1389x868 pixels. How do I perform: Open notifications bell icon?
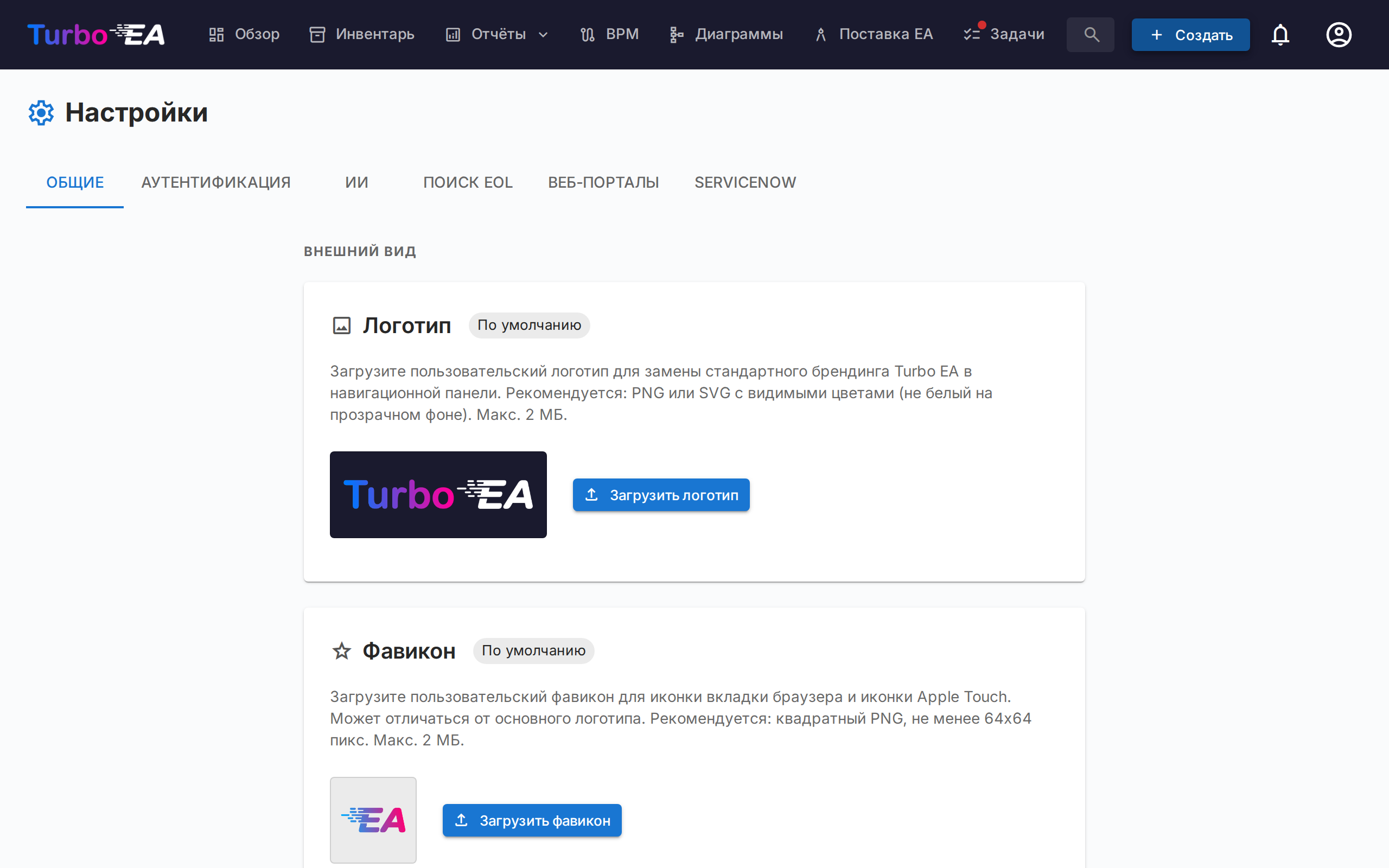pos(1280,34)
